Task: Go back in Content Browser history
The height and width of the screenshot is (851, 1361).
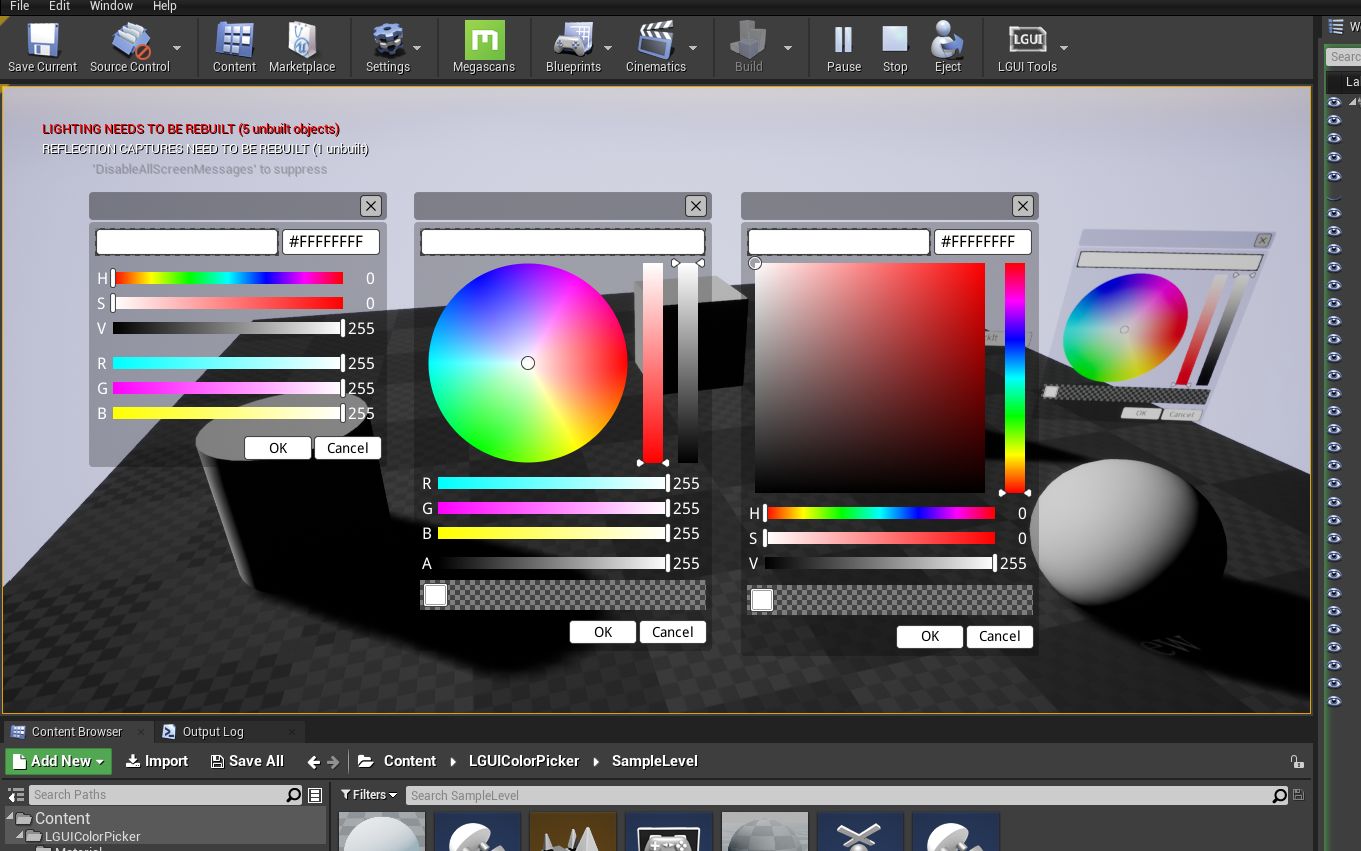Action: [314, 762]
